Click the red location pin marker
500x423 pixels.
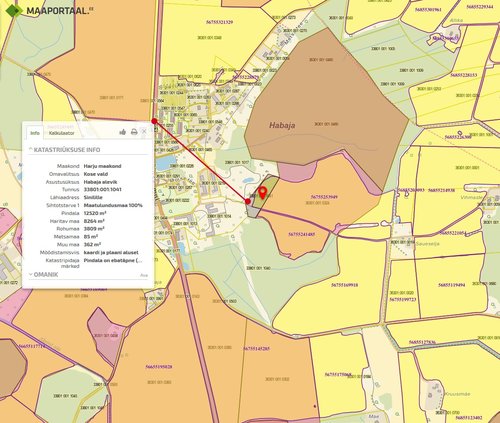(x=263, y=193)
